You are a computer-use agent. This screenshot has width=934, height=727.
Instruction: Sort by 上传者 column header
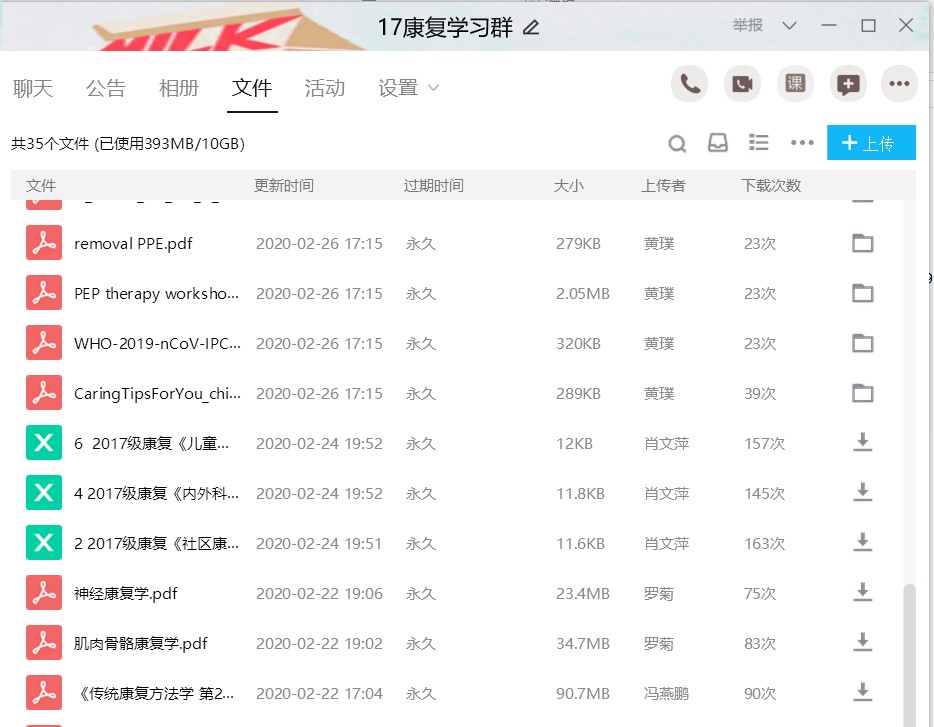tap(663, 185)
